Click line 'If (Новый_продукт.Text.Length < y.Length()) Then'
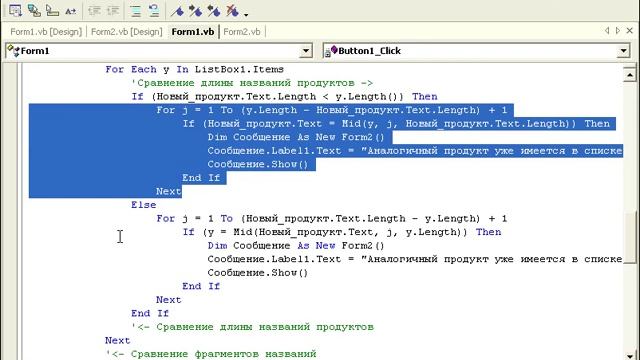The height and width of the screenshot is (360, 640). (284, 97)
